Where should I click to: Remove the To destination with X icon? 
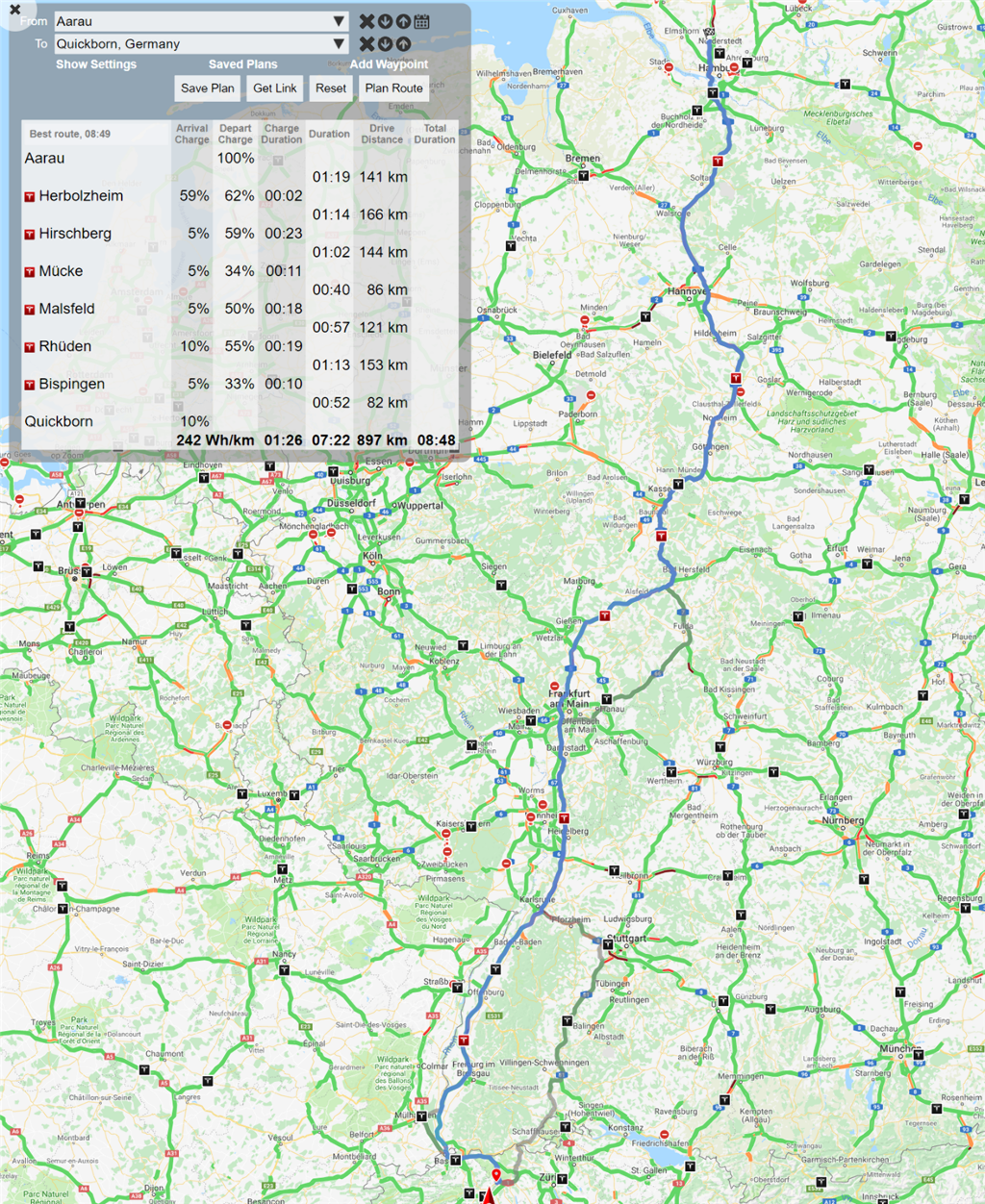(x=366, y=44)
